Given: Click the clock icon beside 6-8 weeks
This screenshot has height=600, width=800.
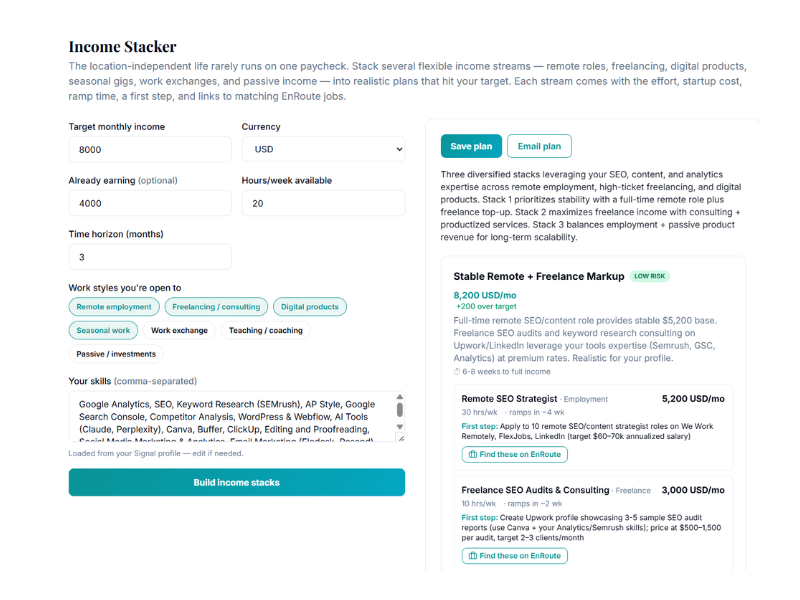Looking at the screenshot, I should pos(457,371).
